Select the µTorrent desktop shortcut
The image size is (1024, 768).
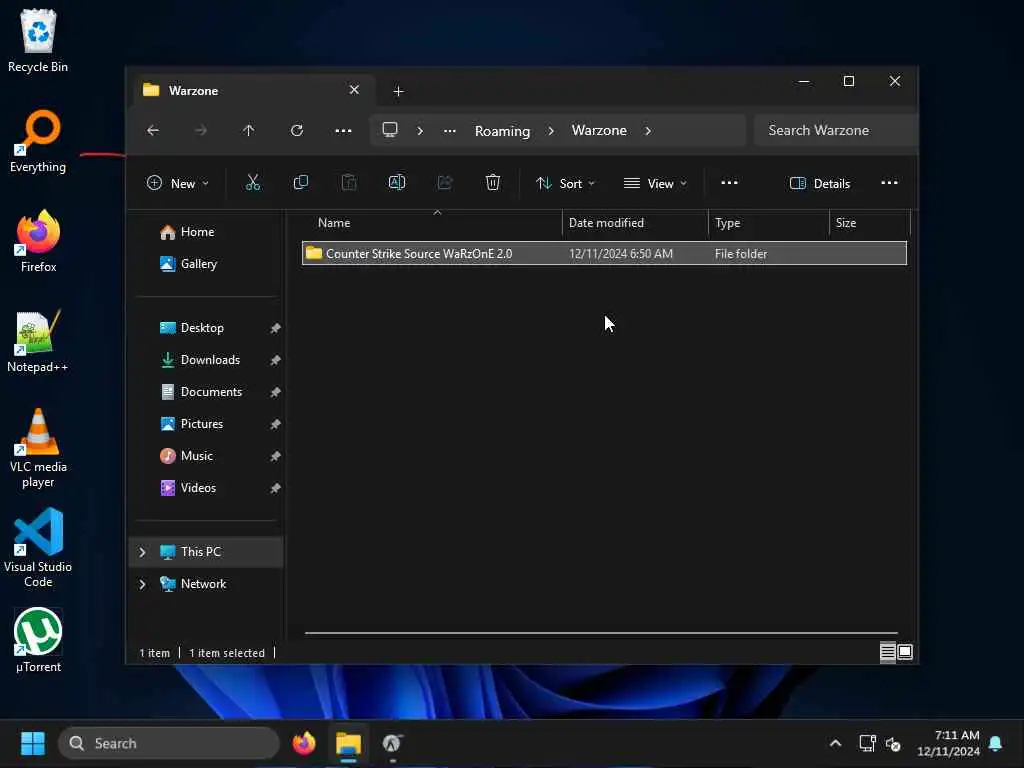(x=38, y=641)
